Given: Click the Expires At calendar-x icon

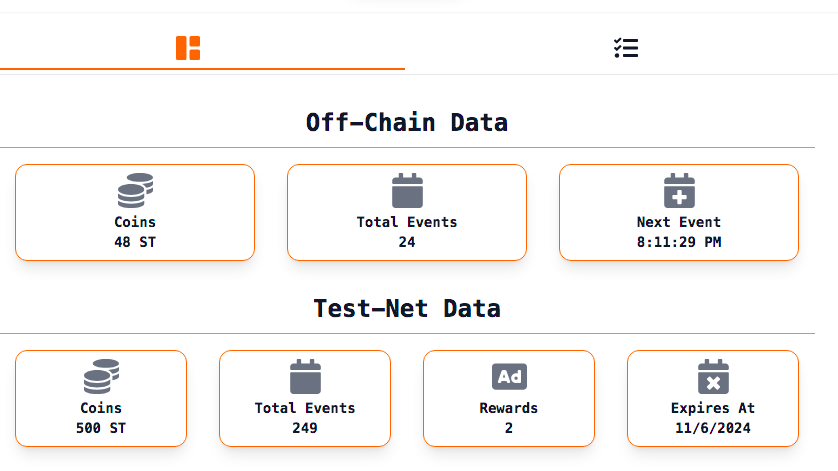Looking at the screenshot, I should tap(713, 376).
